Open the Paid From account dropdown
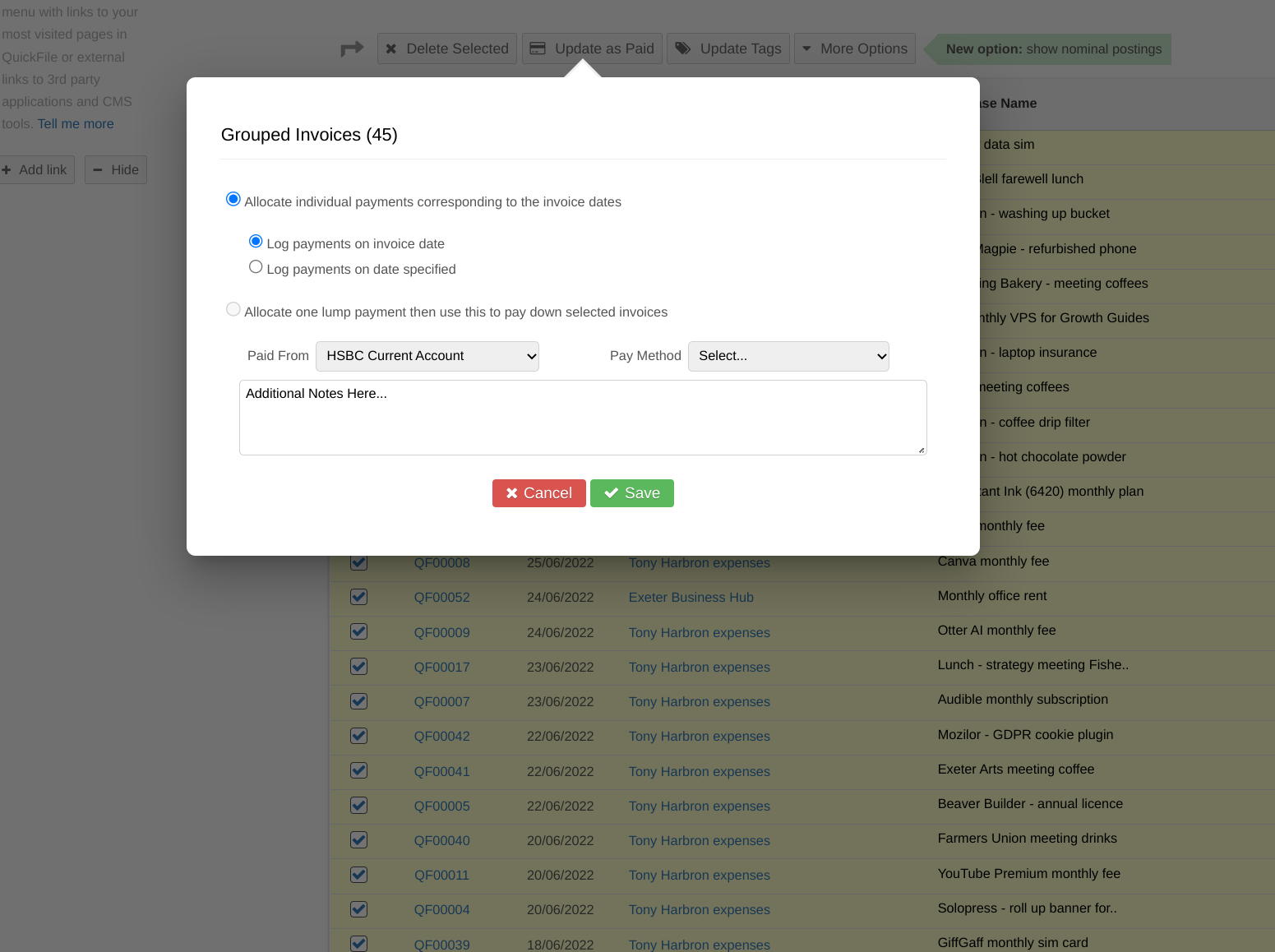 coord(427,356)
